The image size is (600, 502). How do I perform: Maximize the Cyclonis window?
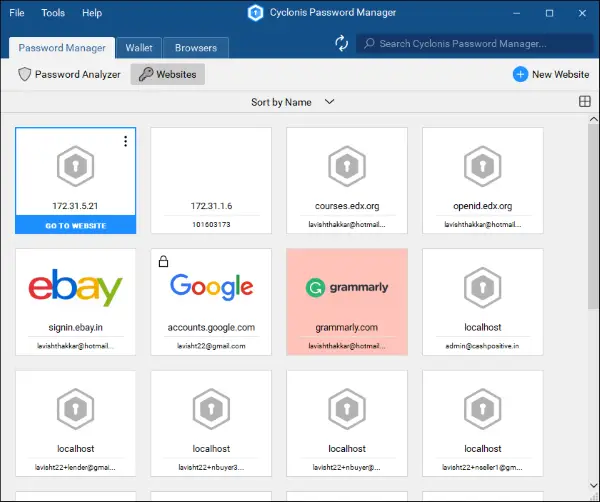click(x=549, y=13)
